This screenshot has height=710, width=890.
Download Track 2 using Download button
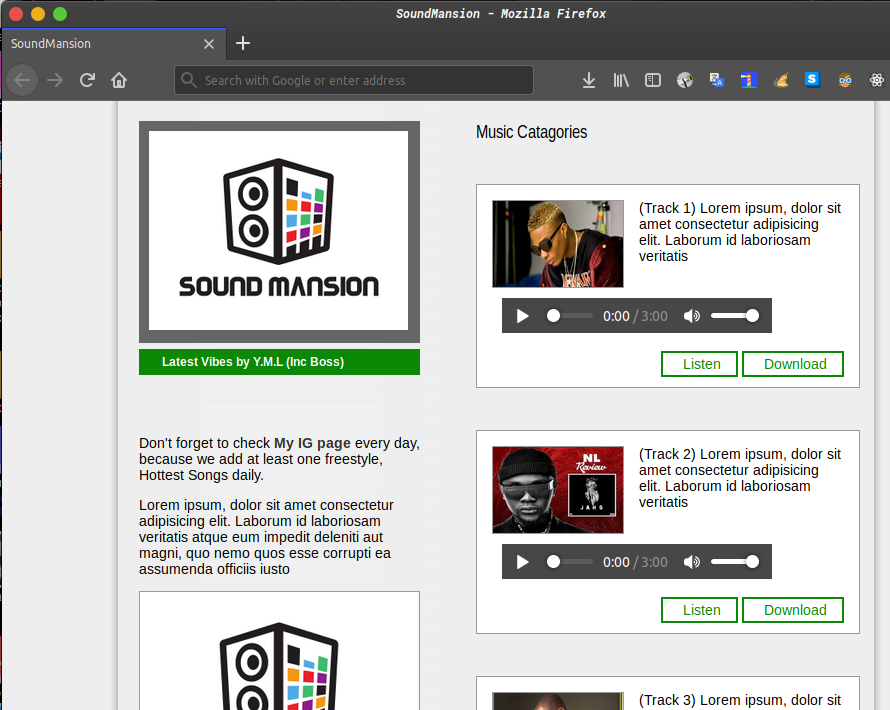[x=793, y=610]
